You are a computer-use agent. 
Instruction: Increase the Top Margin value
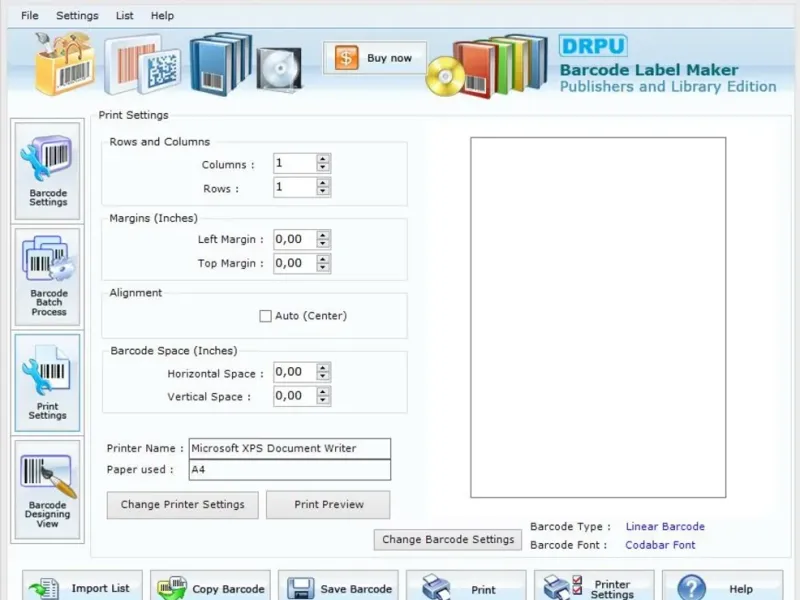pyautogui.click(x=322, y=259)
